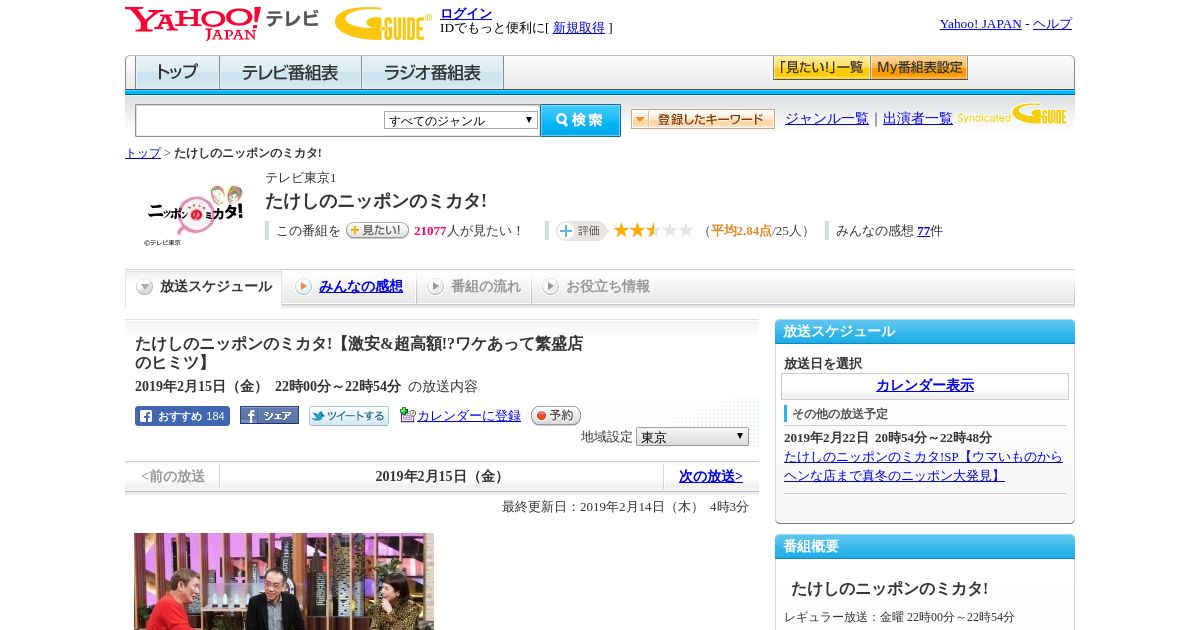Click the 番組の流れ tab arrow icon

tap(435, 287)
